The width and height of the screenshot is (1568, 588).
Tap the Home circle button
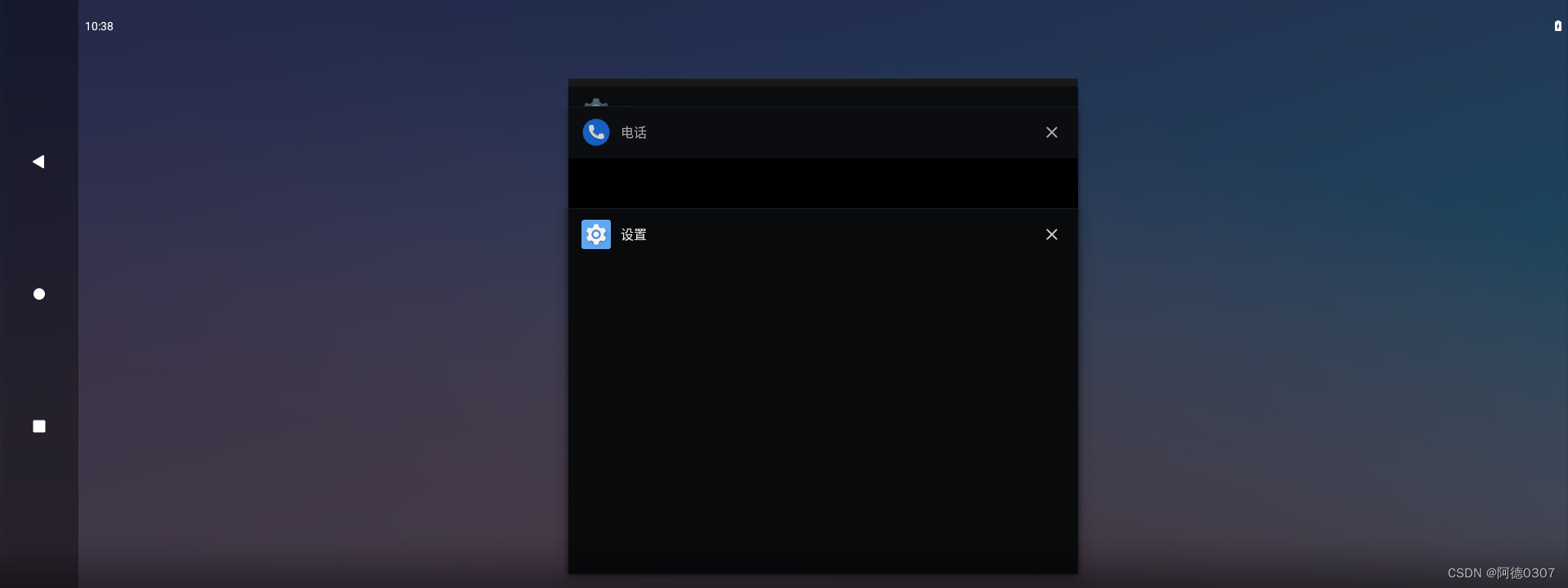38,294
